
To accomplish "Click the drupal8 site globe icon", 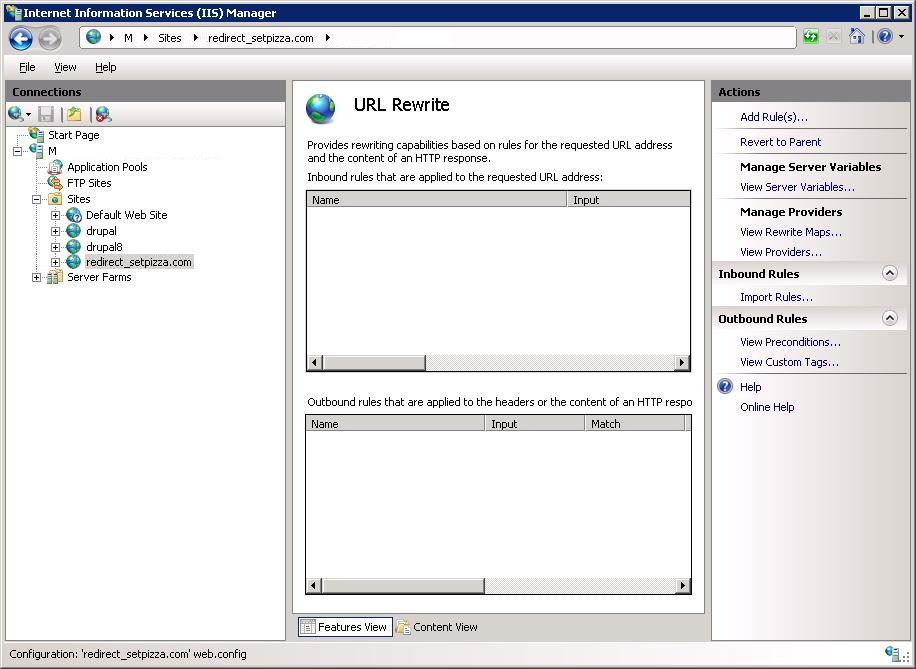I will [x=74, y=247].
